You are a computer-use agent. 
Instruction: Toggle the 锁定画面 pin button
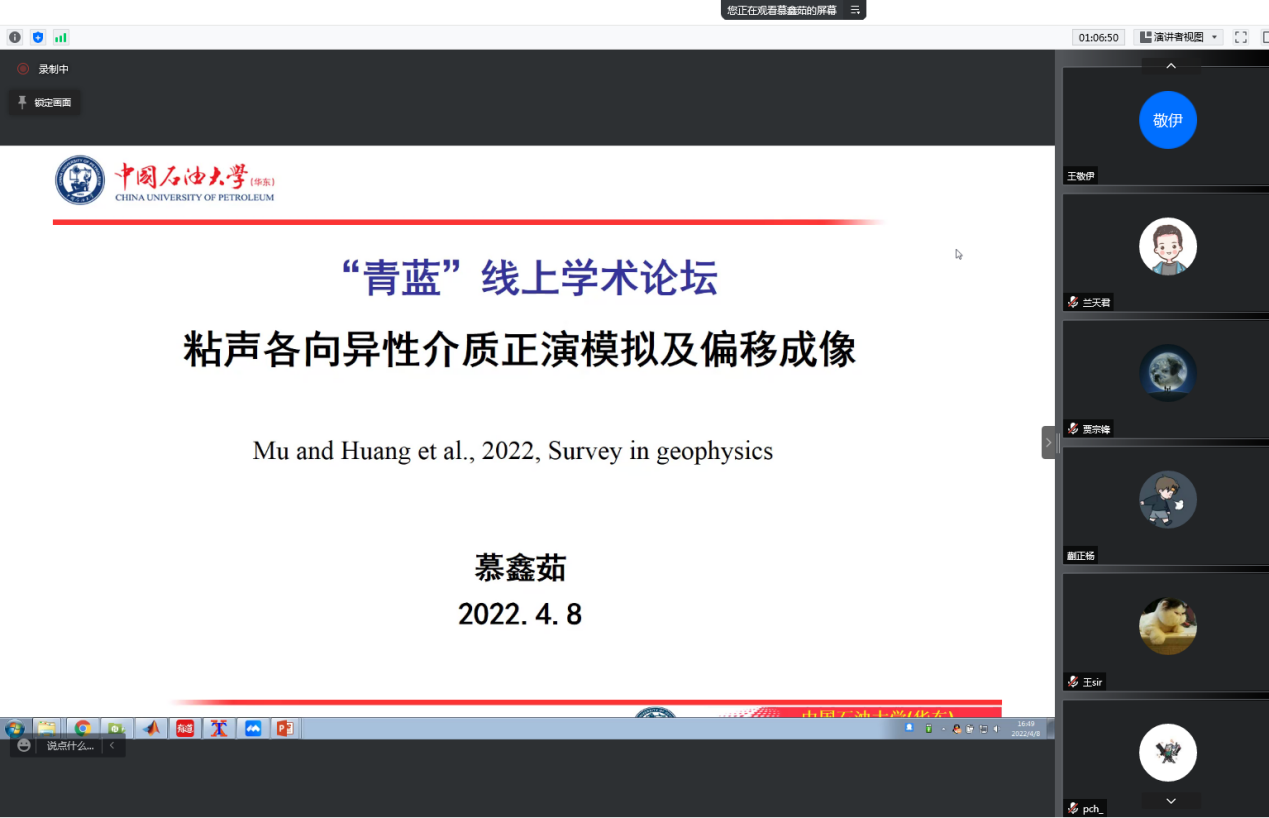[x=45, y=102]
